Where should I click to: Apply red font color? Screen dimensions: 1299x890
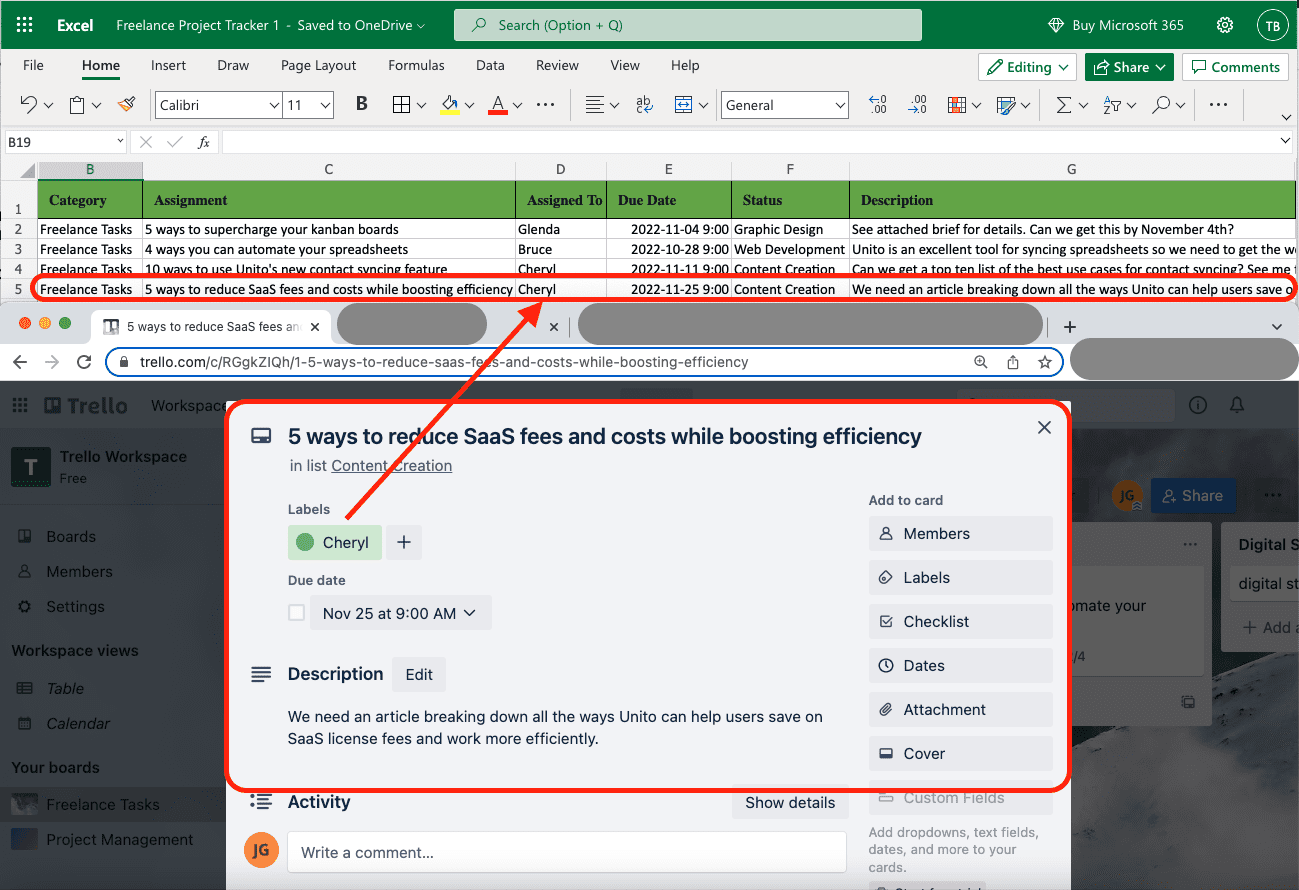click(497, 105)
